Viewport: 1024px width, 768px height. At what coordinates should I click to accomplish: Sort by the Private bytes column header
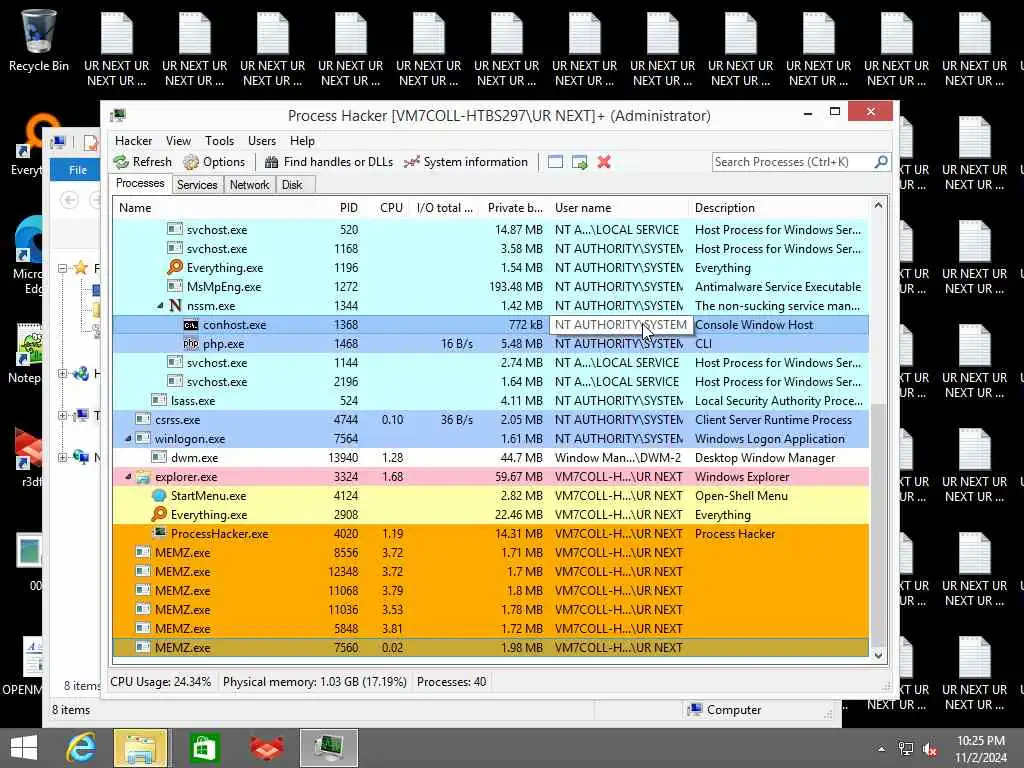tap(515, 208)
